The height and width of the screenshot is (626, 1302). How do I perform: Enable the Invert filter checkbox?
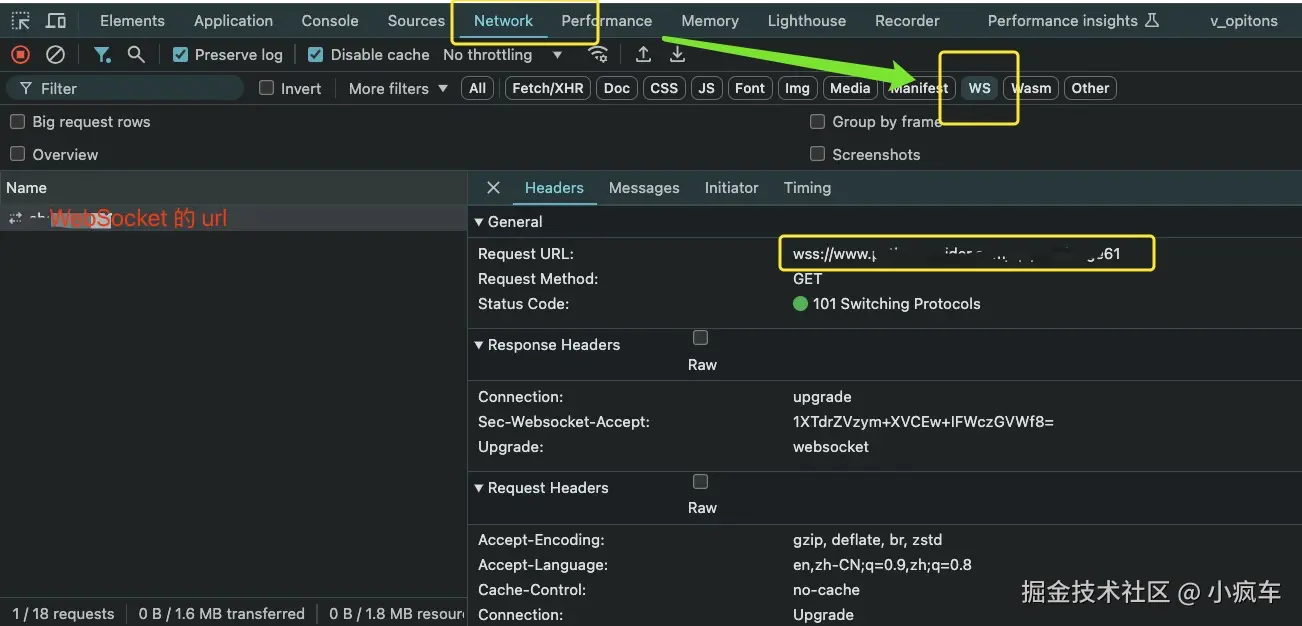click(x=267, y=88)
